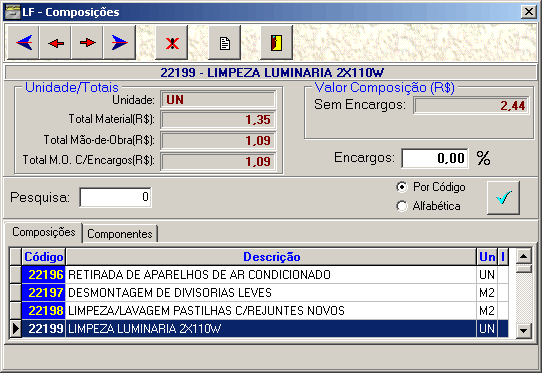Click the Unidade field showing UN
The height and width of the screenshot is (373, 542).
click(218, 100)
